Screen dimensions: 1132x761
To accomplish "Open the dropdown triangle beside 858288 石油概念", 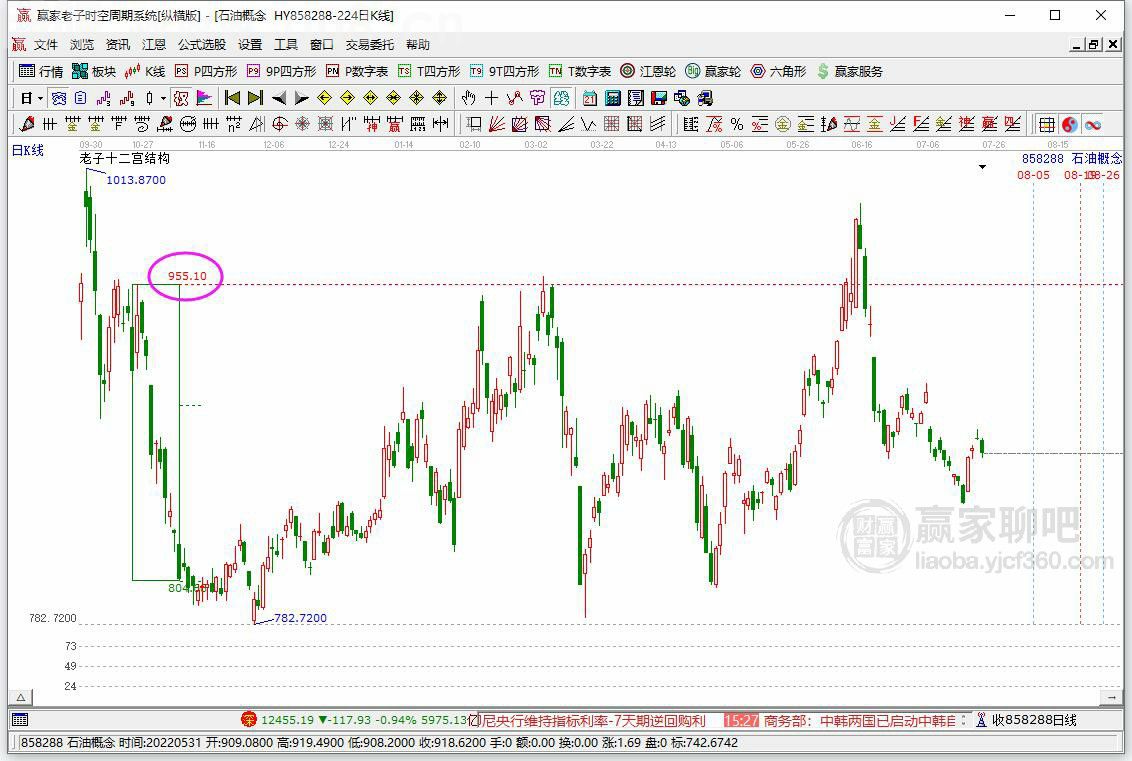I will [x=982, y=167].
